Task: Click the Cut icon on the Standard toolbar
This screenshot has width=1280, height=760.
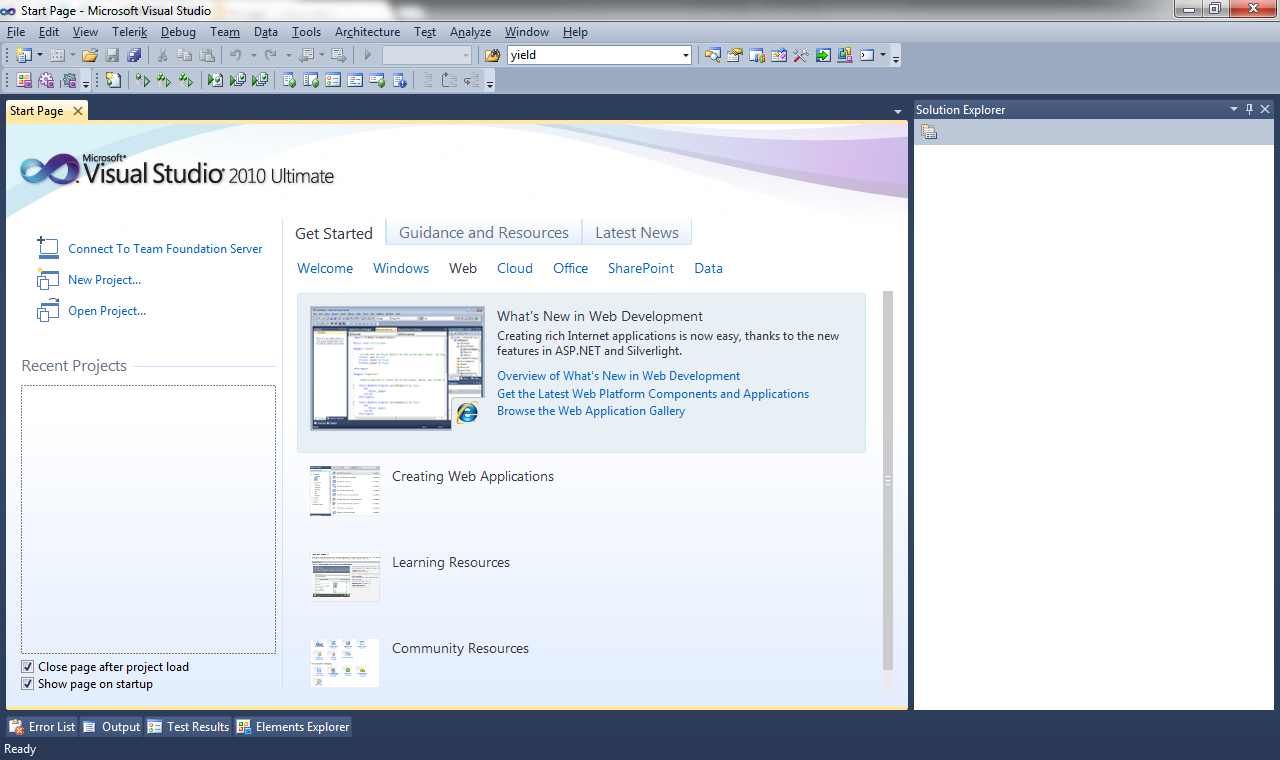Action: point(163,55)
